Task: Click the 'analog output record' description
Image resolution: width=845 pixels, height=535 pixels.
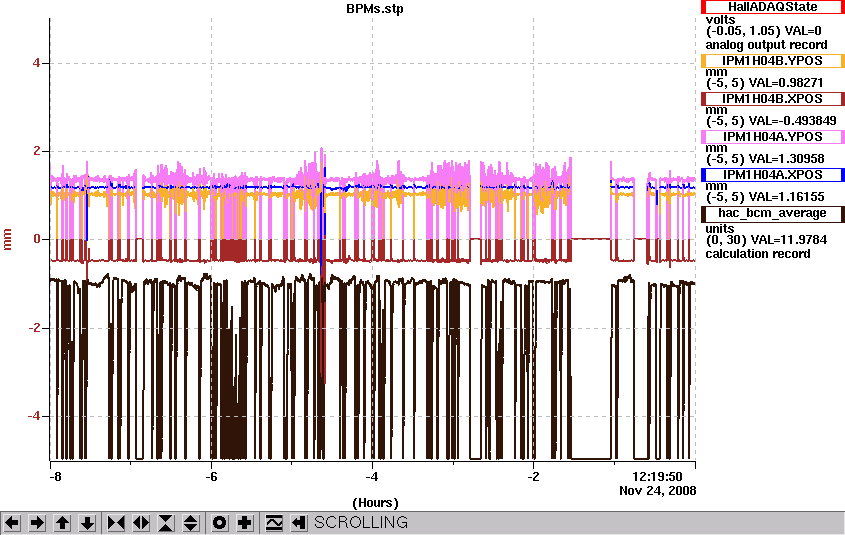Action: [x=766, y=45]
